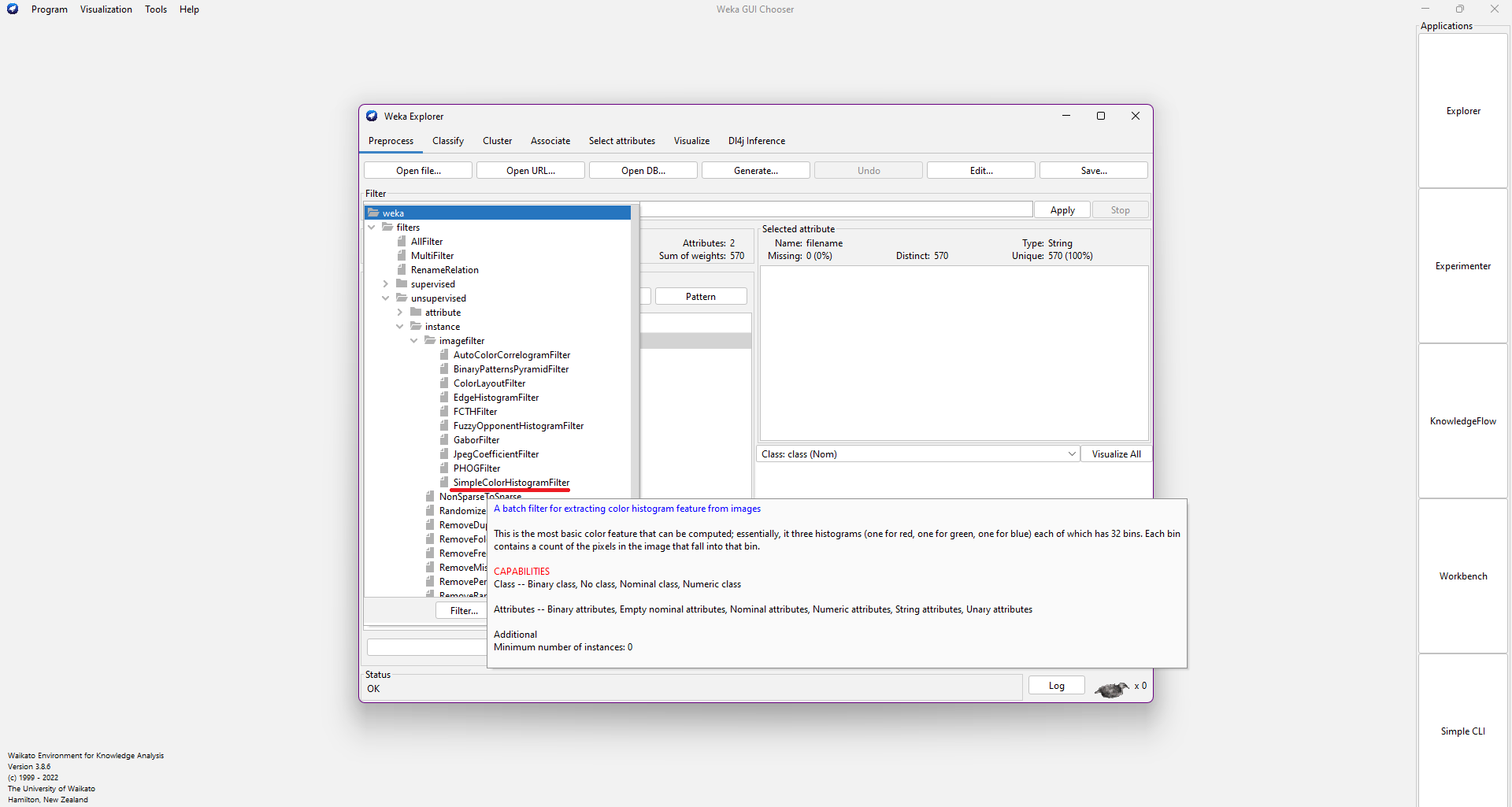Collapse the unsupervised folder node
Screen dimensions: 1512x807
385,298
